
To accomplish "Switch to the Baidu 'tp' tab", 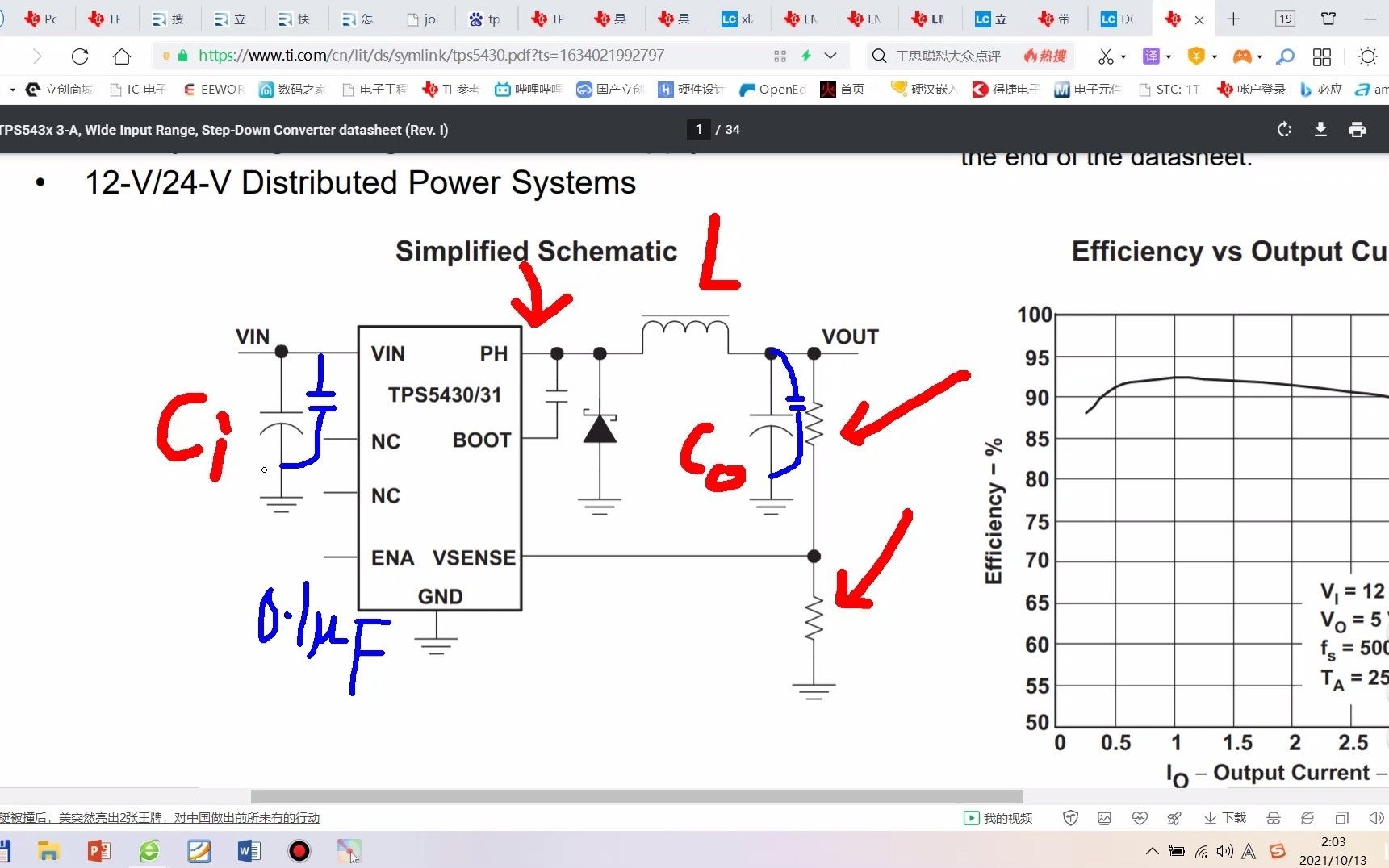I will point(485,19).
